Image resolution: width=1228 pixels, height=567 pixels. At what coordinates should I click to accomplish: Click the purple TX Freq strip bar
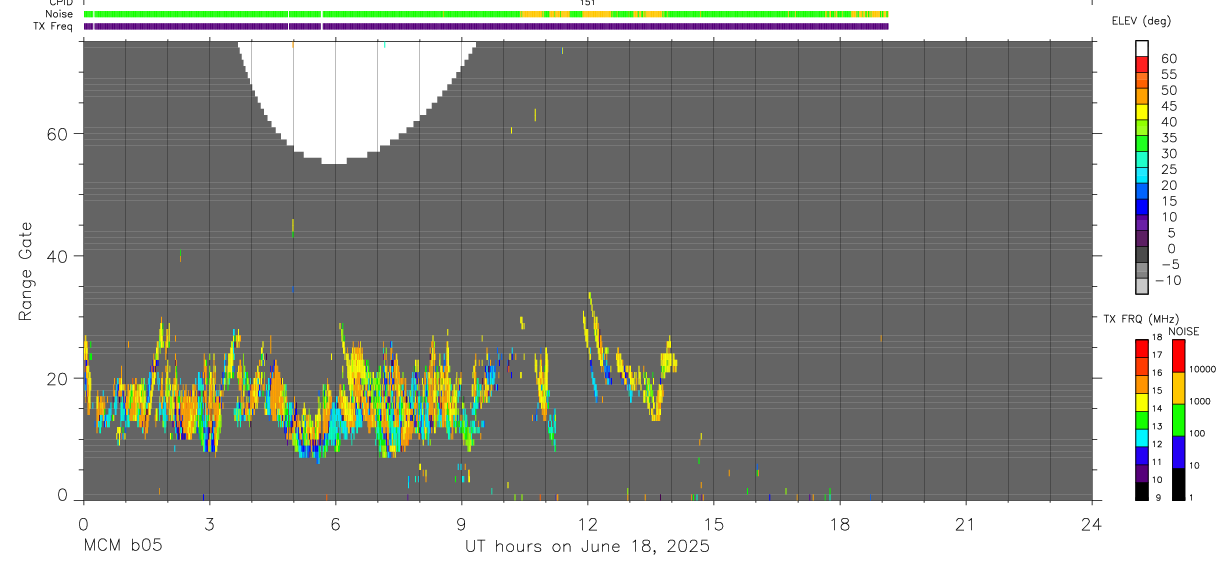pos(486,26)
